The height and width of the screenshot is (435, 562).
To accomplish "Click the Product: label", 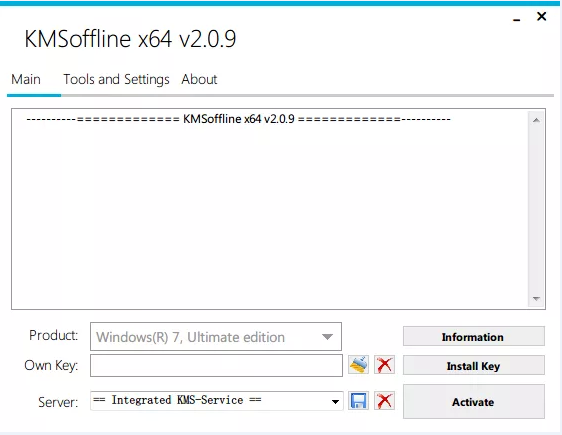I will 53,335.
